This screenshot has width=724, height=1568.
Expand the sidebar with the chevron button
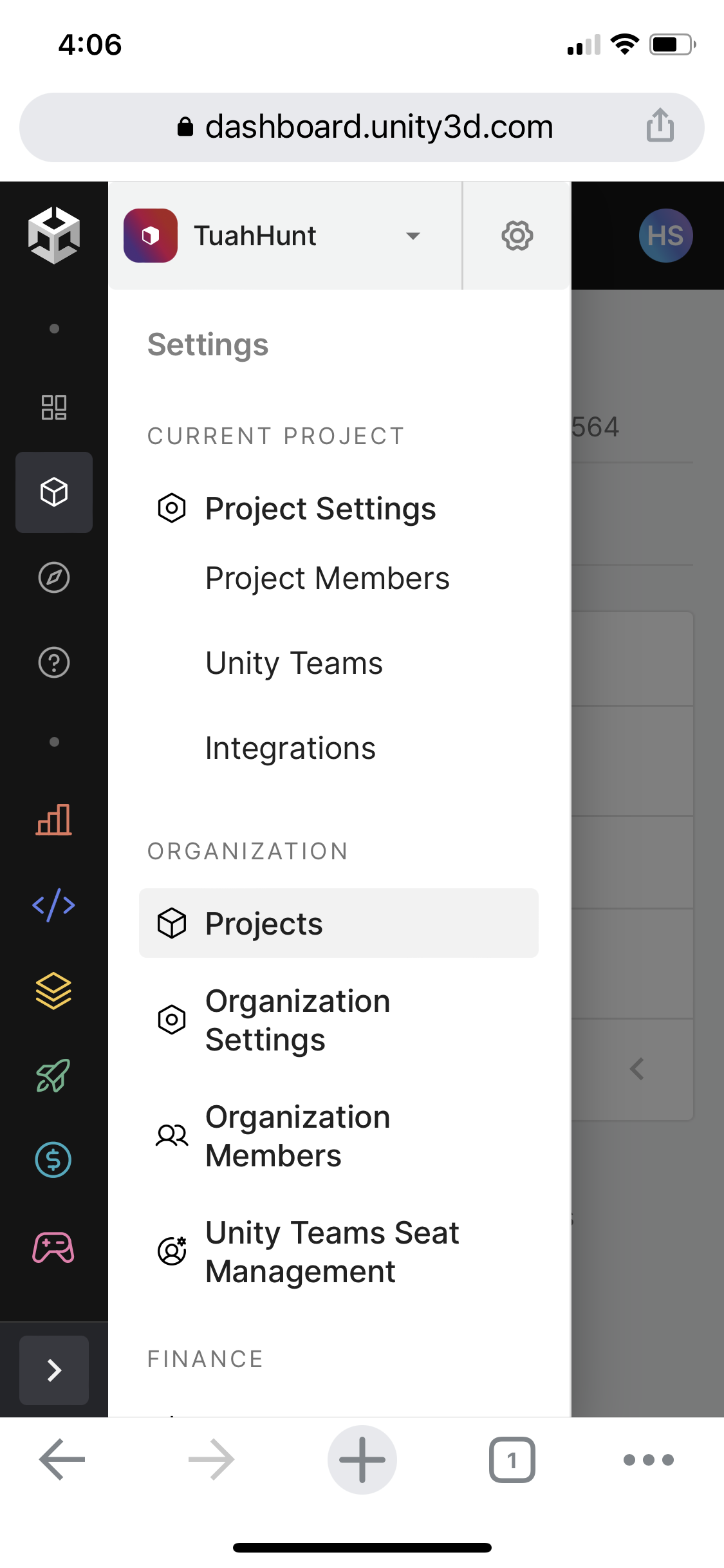pyautogui.click(x=54, y=1370)
